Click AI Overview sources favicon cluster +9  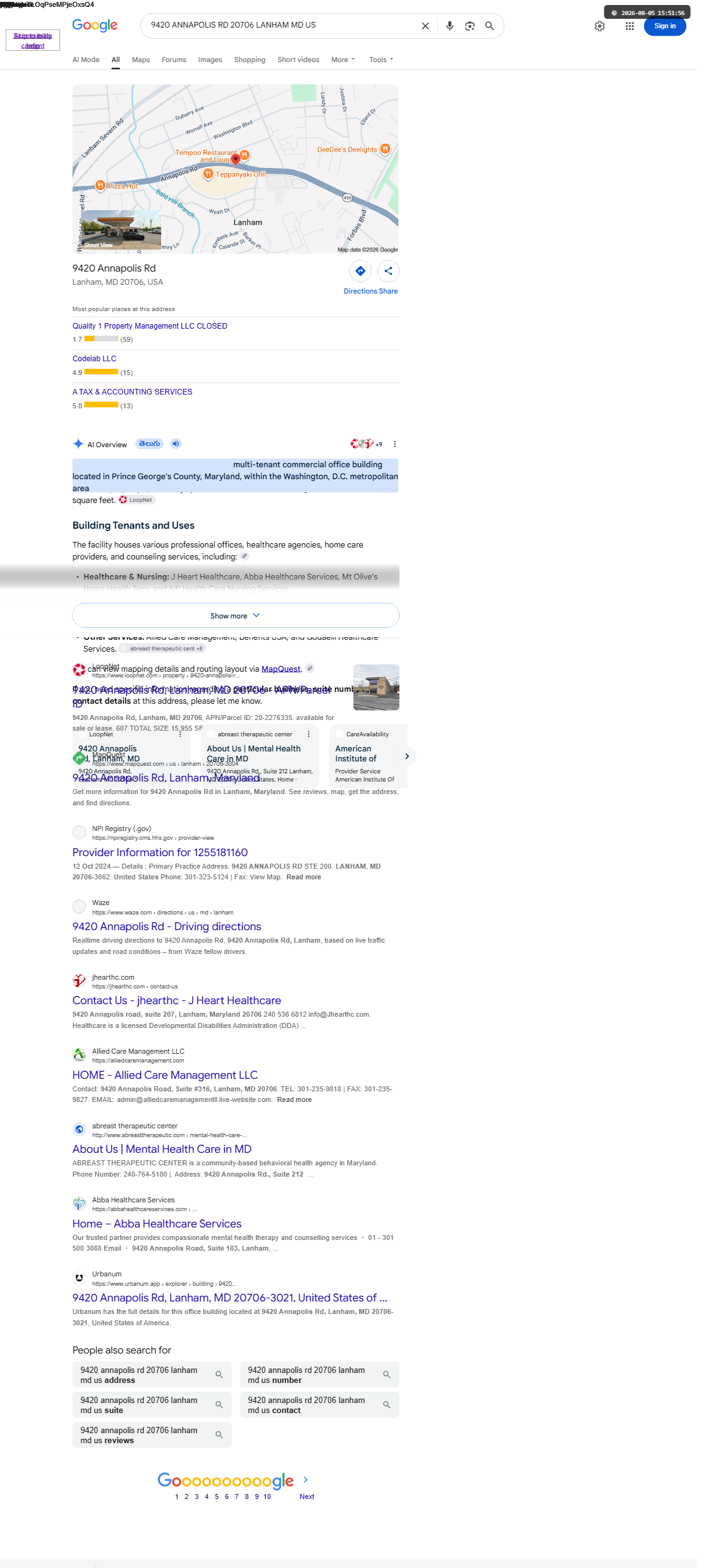coord(366,444)
